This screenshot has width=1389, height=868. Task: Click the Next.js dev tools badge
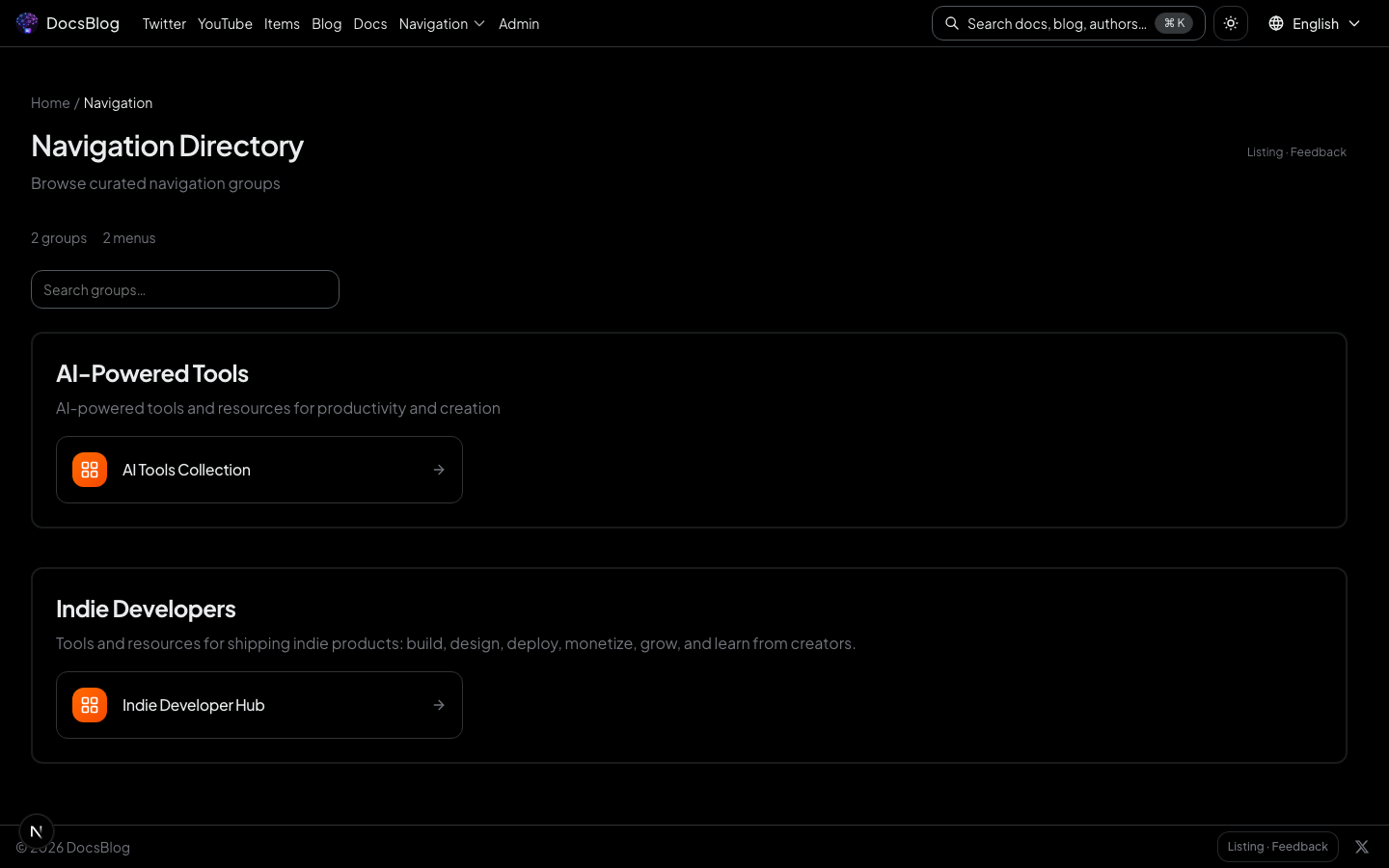point(37,830)
